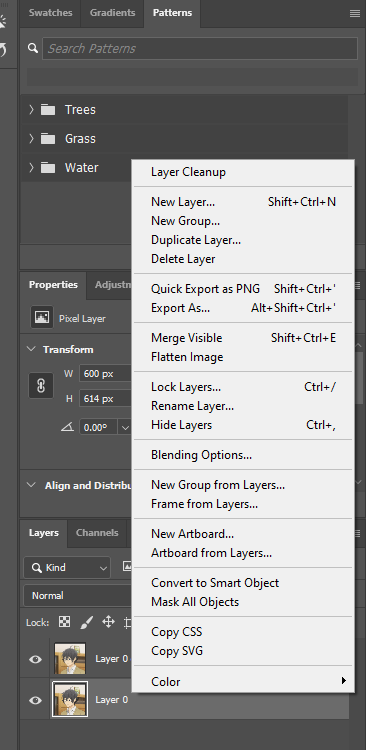
Task: Click the Pixel Layer icon in Properties
Action: (42, 318)
